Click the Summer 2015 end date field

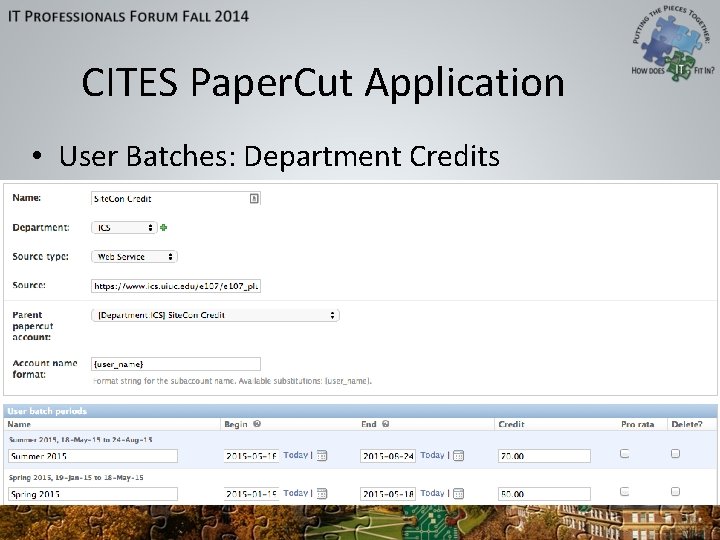[388, 456]
